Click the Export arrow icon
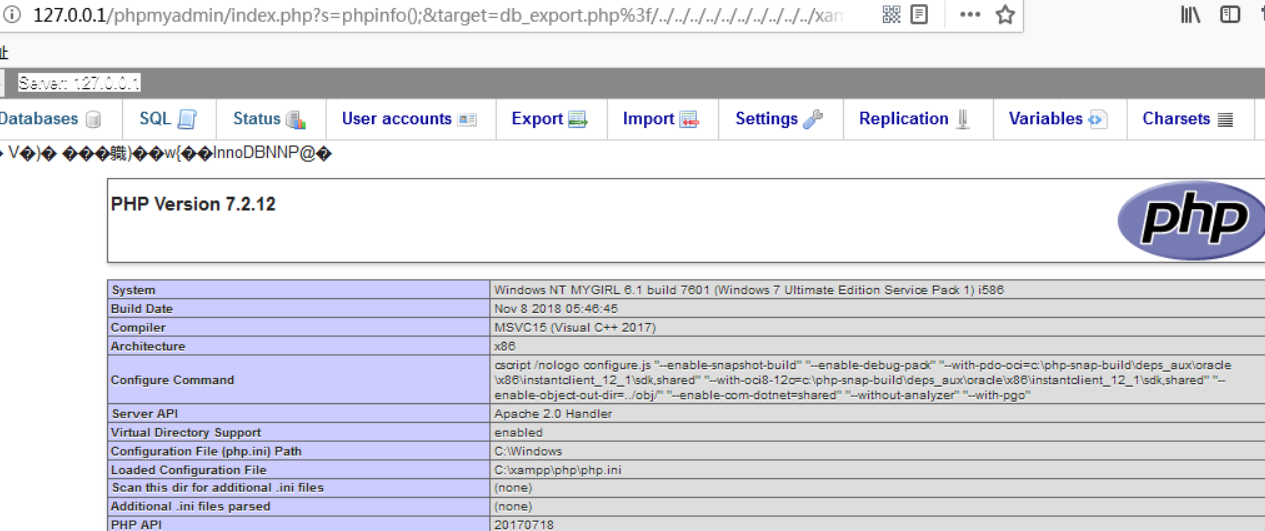Viewport: 1265px width, 531px height. coord(578,119)
